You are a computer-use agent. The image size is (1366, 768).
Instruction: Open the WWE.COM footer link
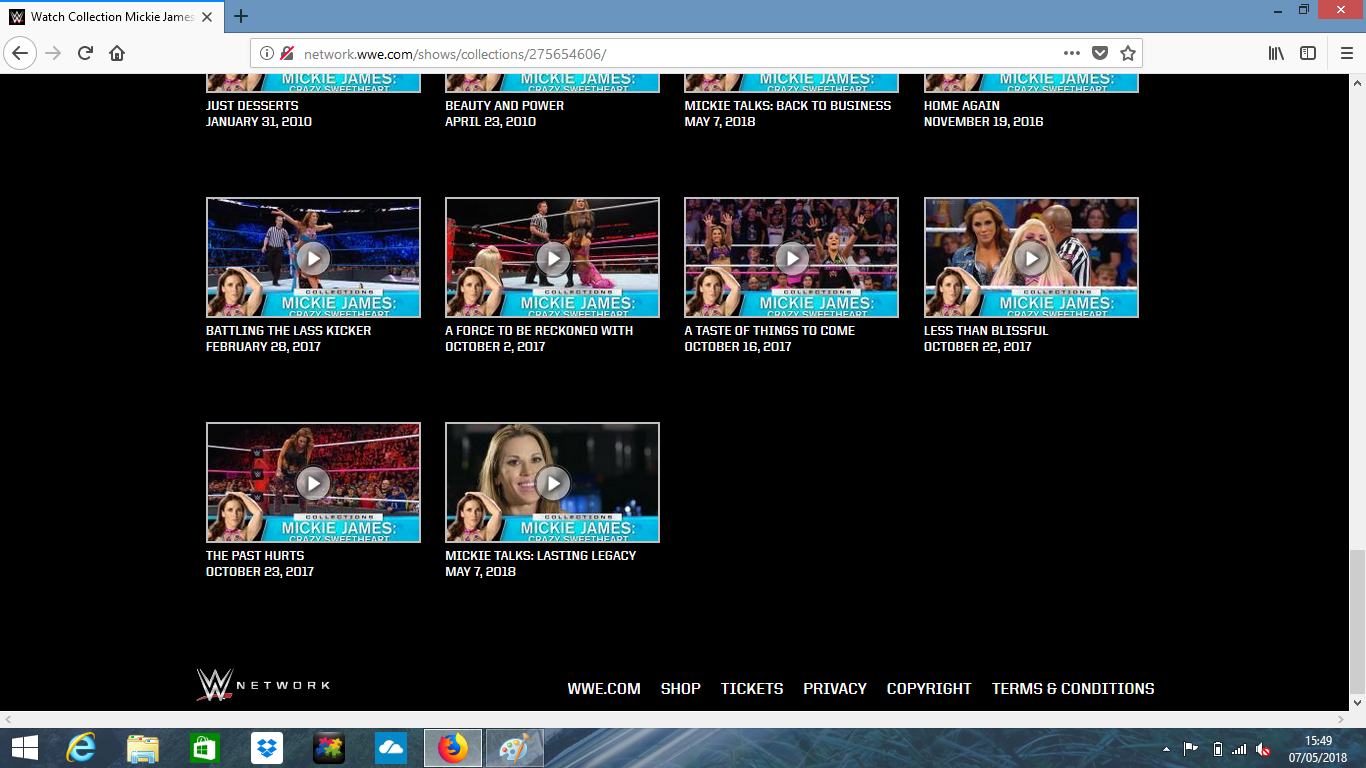point(604,688)
